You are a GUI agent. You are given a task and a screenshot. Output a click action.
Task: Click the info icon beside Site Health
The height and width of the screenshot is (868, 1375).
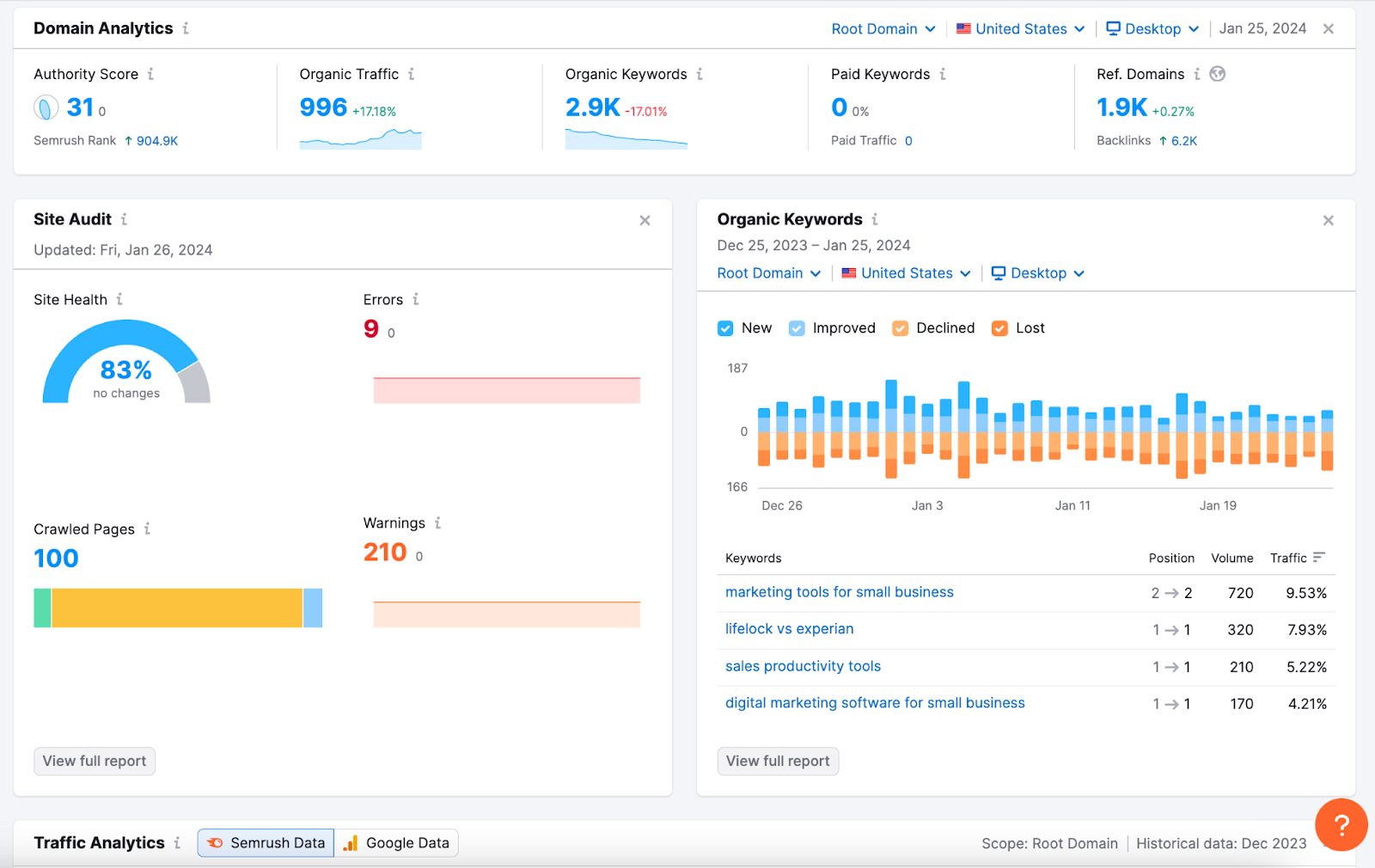click(119, 300)
